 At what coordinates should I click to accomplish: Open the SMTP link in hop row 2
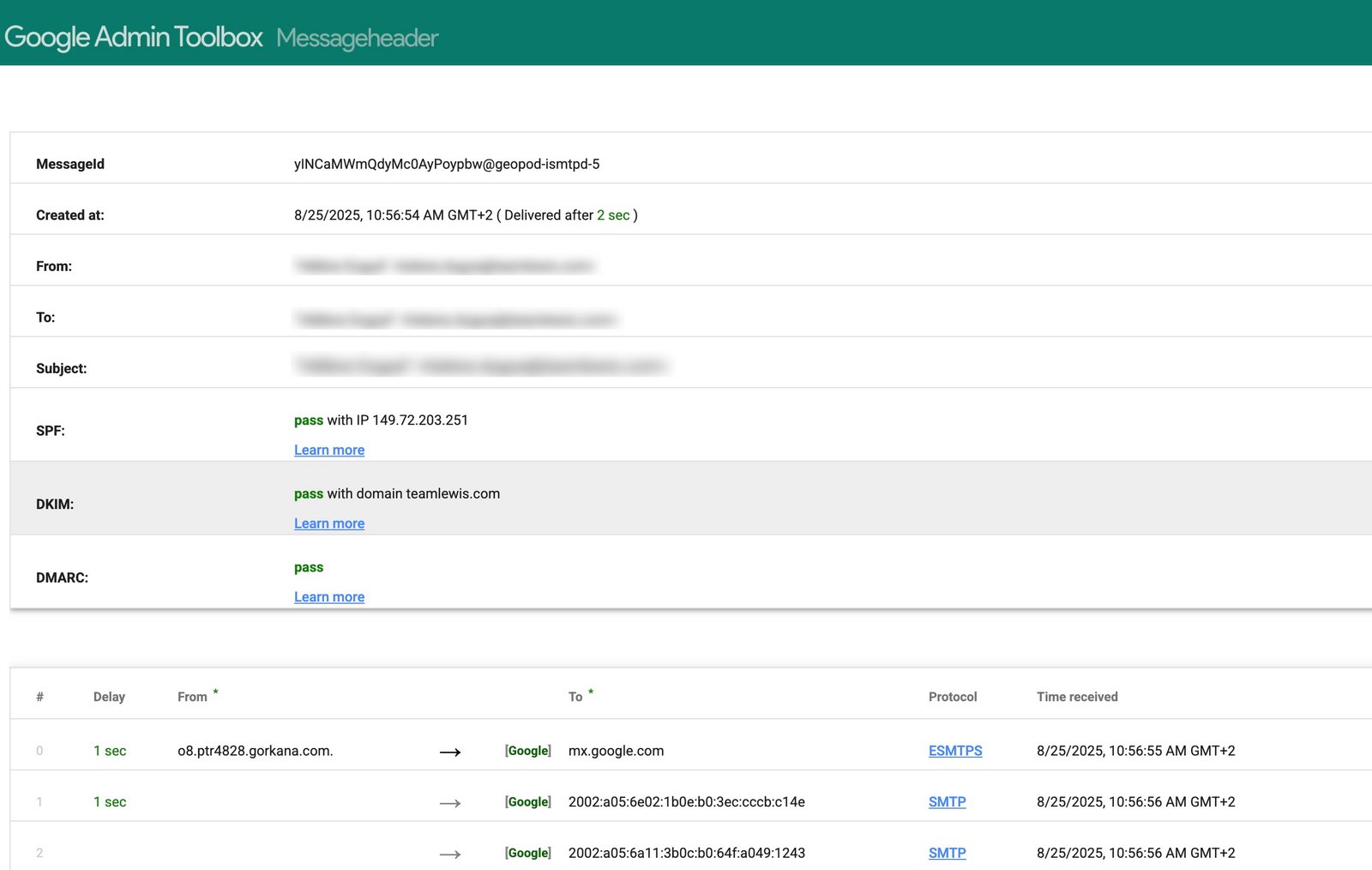(x=947, y=853)
